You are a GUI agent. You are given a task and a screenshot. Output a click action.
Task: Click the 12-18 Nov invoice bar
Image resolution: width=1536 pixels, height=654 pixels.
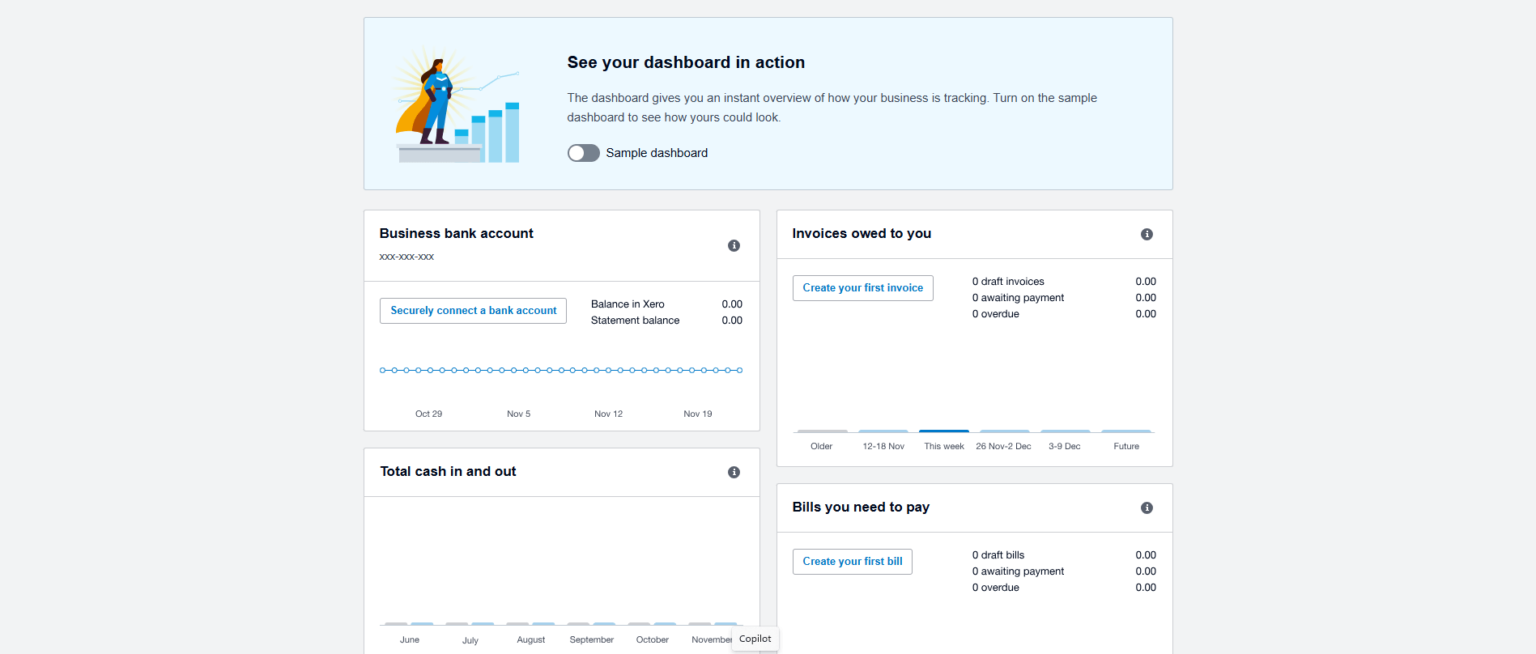click(x=883, y=429)
